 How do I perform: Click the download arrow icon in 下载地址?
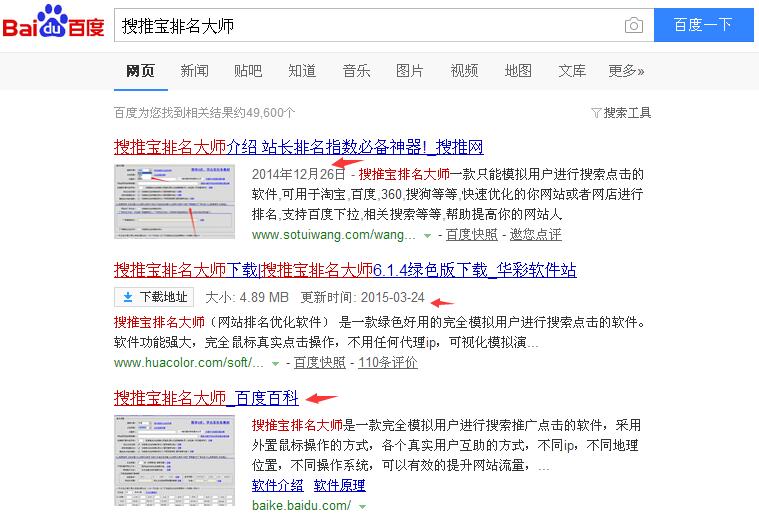pos(128,297)
